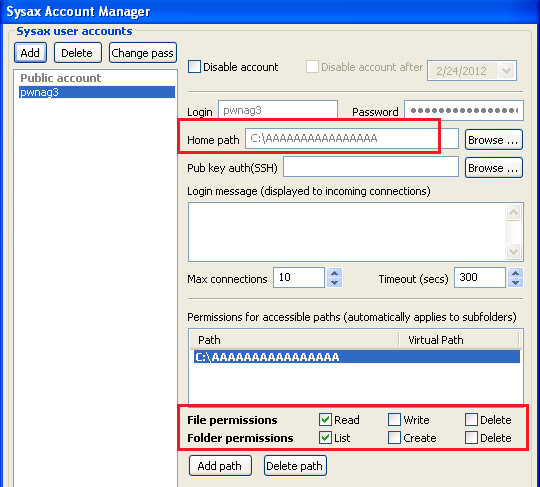540x487 pixels.
Task: Click the Delete path button
Action: [295, 466]
